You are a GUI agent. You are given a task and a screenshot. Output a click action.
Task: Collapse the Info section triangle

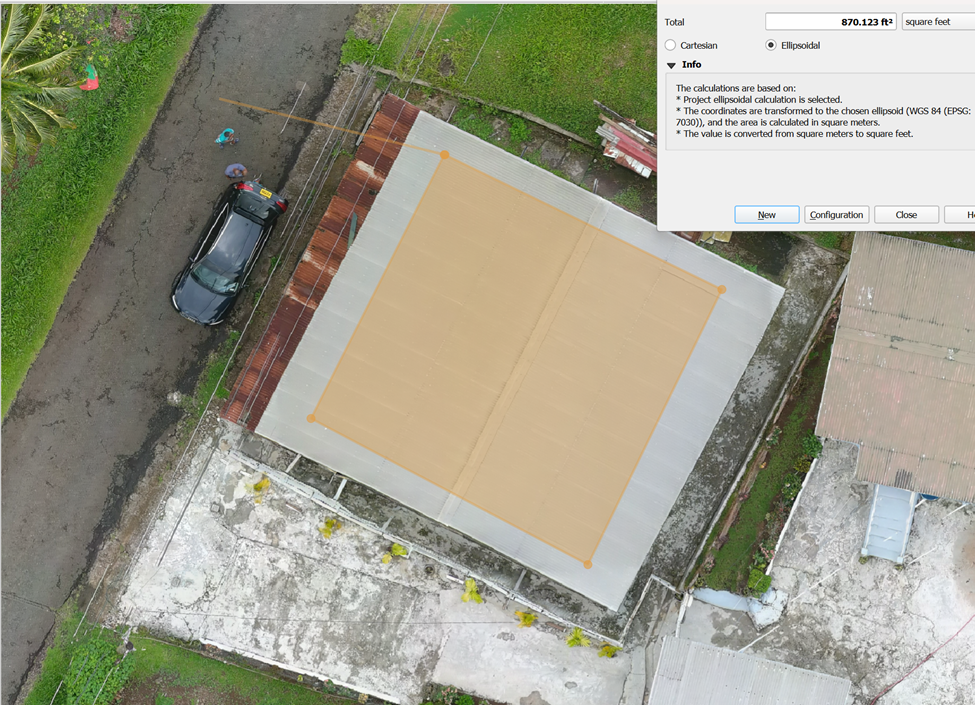(672, 65)
